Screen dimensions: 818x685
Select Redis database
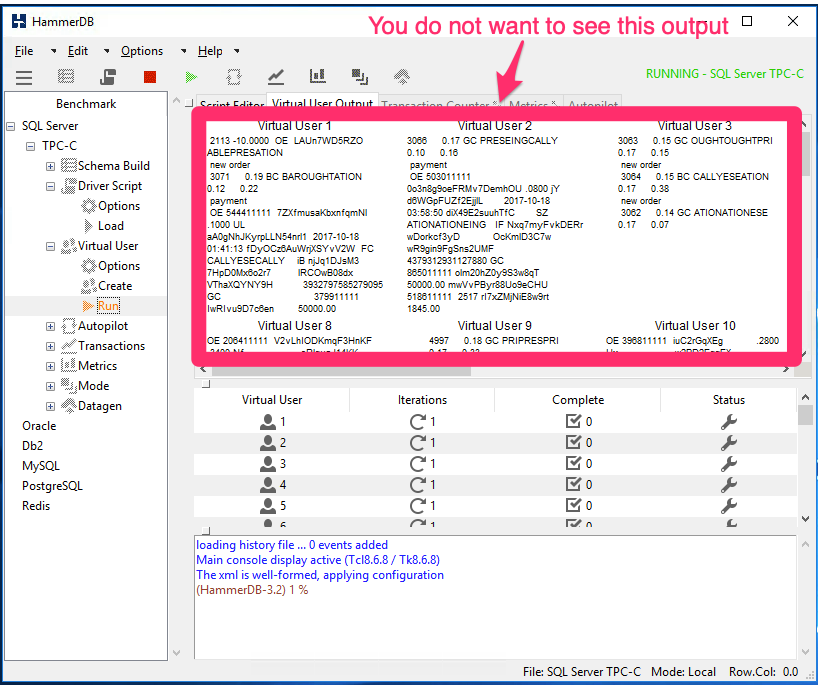(x=36, y=506)
